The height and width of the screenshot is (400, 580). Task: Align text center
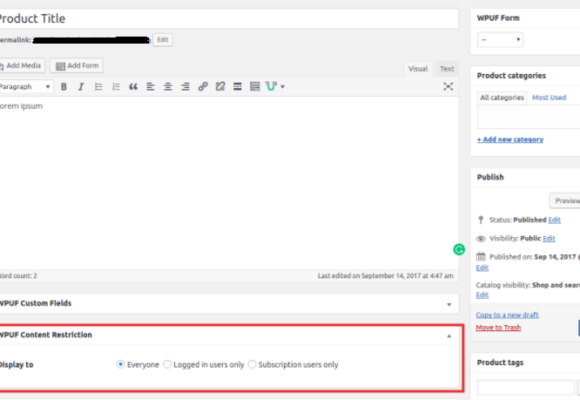(x=168, y=87)
